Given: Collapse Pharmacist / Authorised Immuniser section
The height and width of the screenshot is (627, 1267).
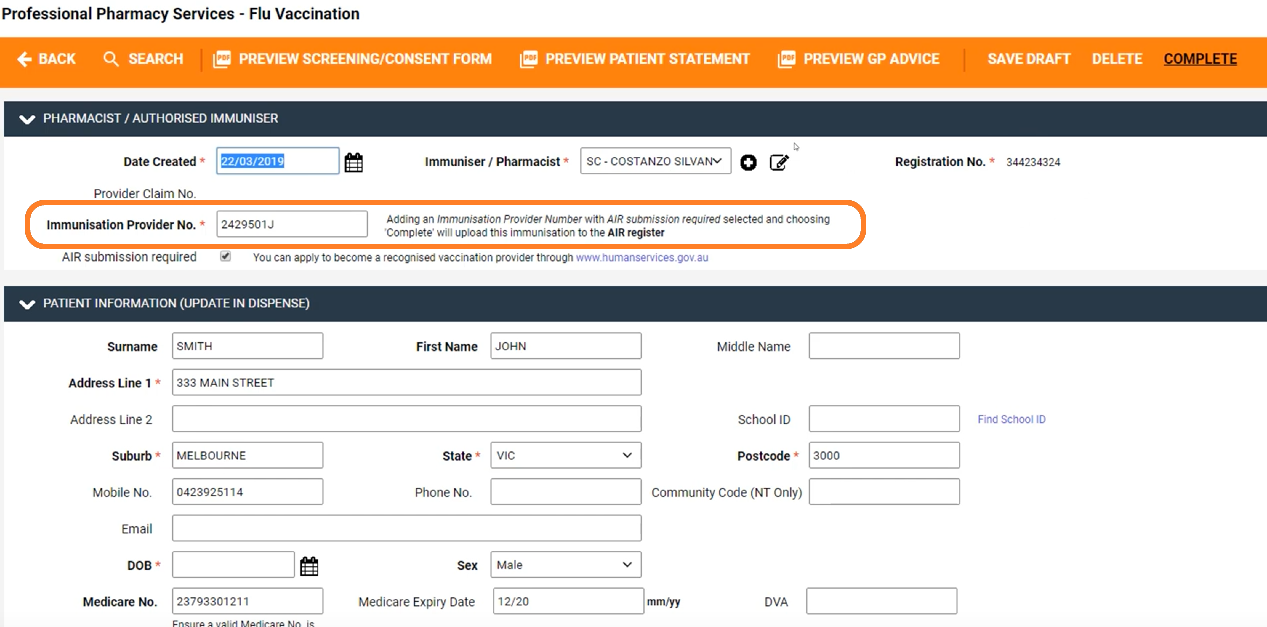Looking at the screenshot, I should click(27, 119).
